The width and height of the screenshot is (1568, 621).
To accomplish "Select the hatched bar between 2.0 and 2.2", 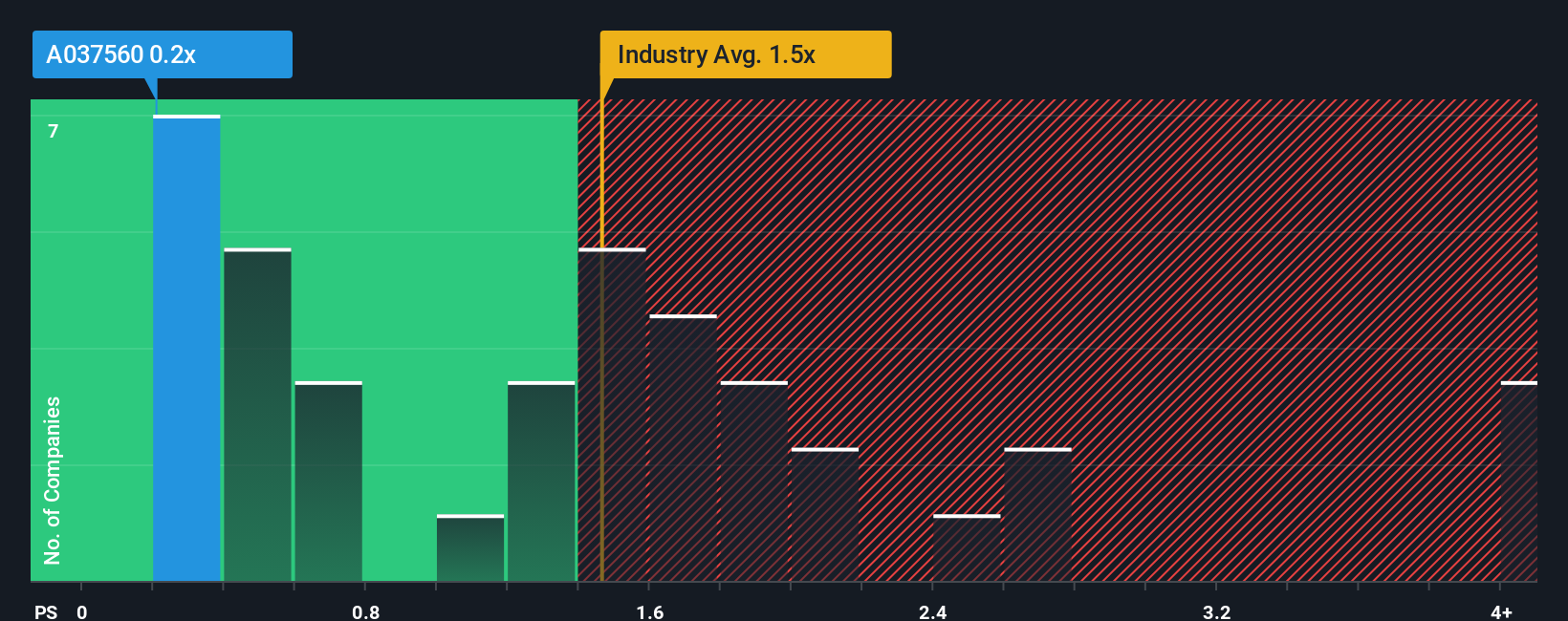I will 825,515.
